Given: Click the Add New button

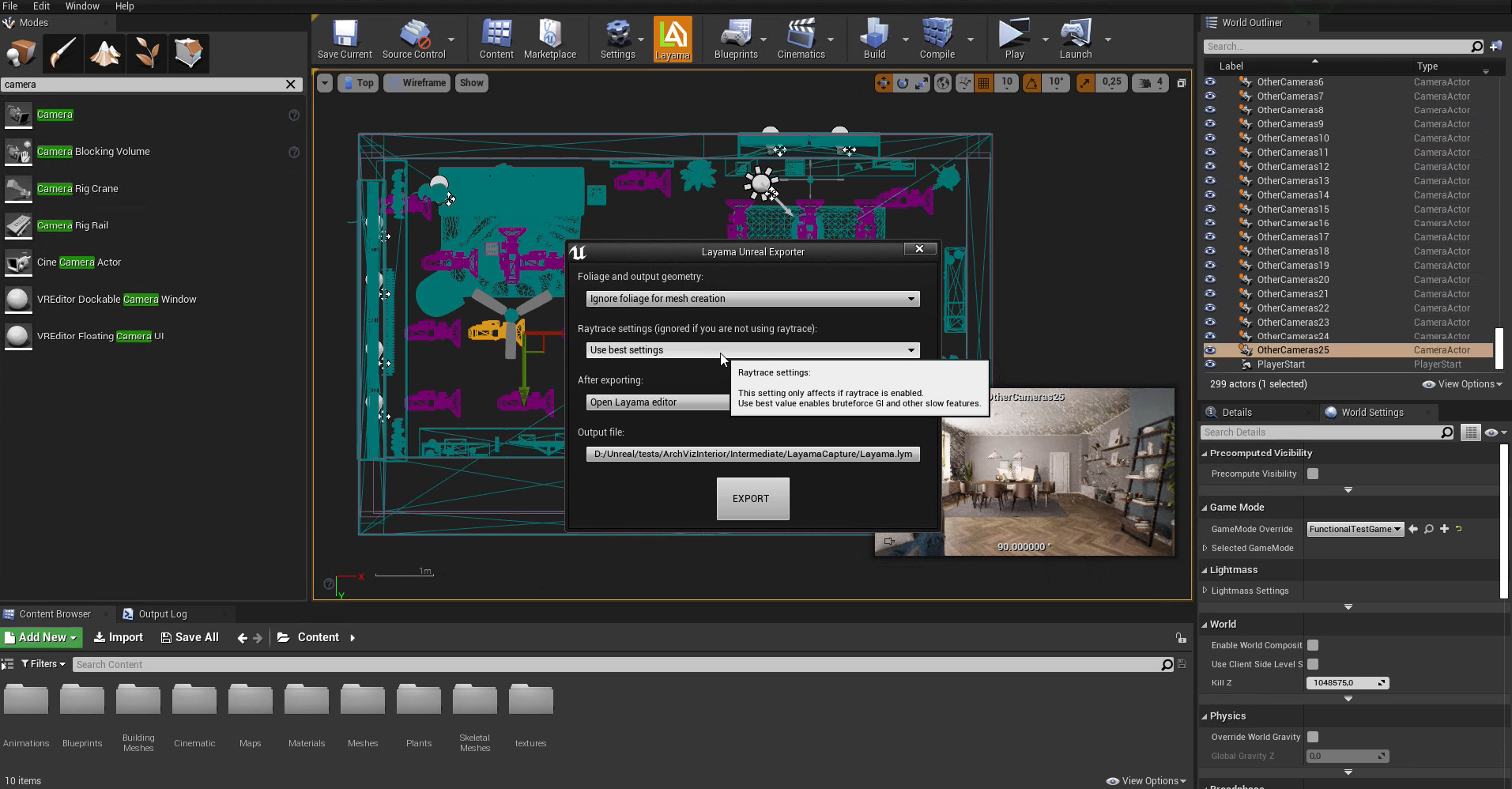Looking at the screenshot, I should click(41, 637).
